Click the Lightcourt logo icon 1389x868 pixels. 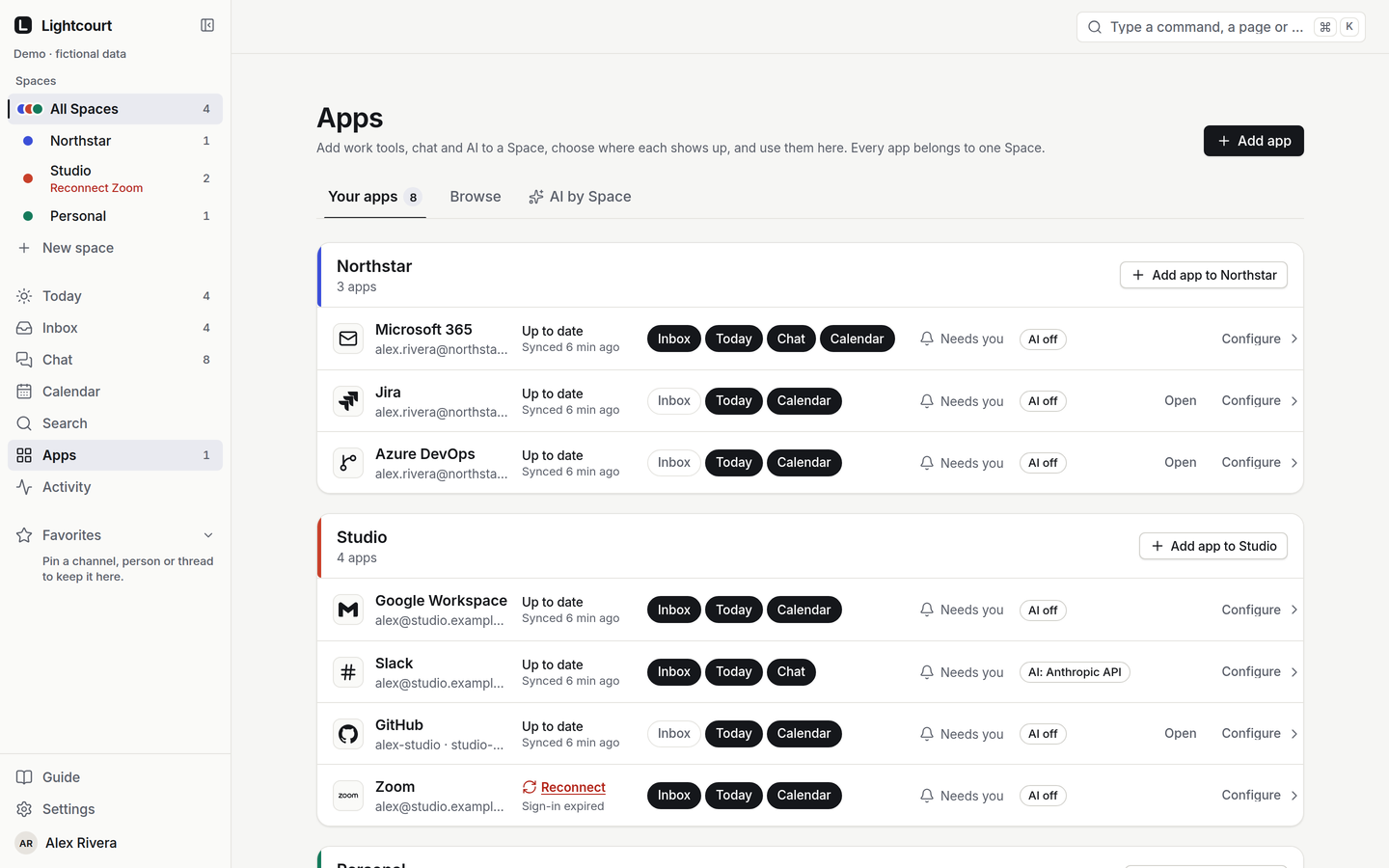click(23, 25)
